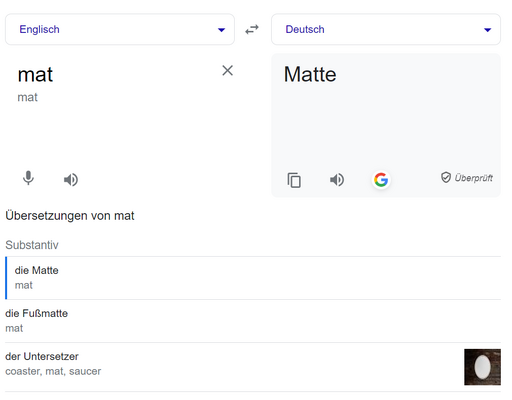Click the 'Übersetzungen von mat' heading
Viewport: 512px width, 400px height.
pos(70,216)
